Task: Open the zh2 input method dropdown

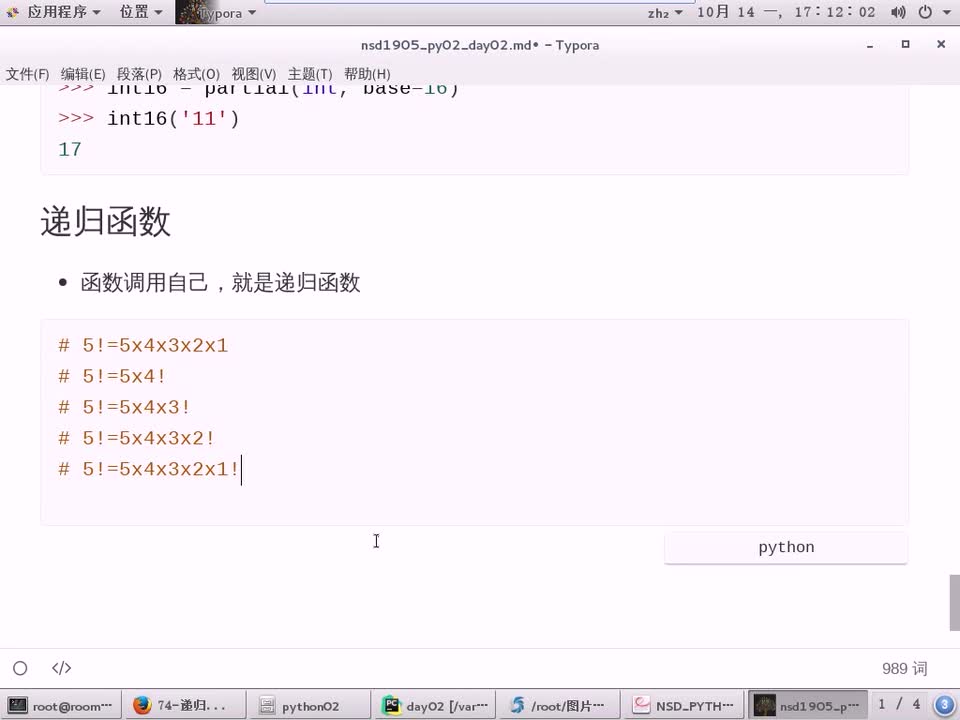Action: coord(665,12)
